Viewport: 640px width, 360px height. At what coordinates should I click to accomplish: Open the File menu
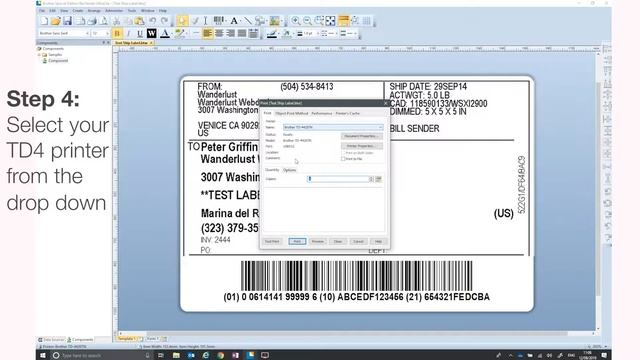coord(42,11)
